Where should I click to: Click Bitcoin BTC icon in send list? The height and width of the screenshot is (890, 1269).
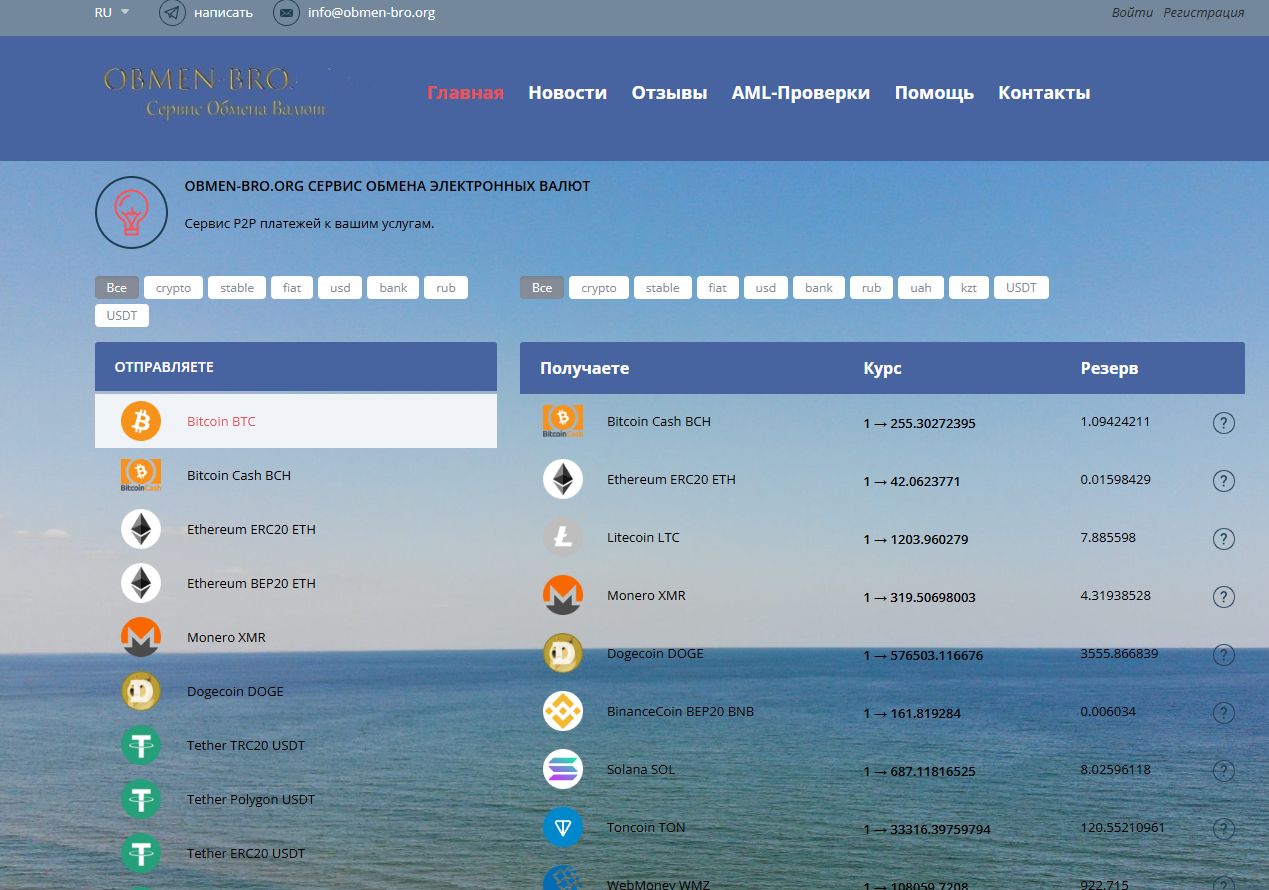[x=141, y=421]
